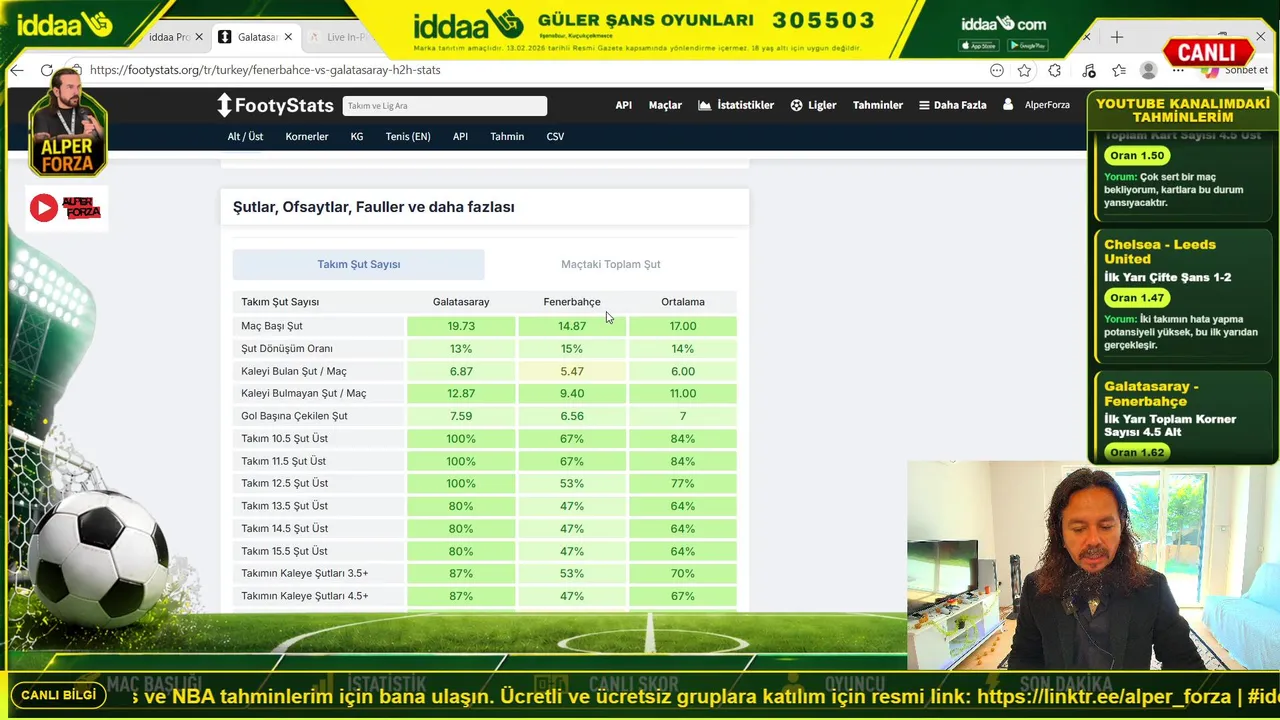Screen dimensions: 1280x720
Task: Click the 'Oran 1.47' badge for Chelsea - Leeds
Action: point(1137,298)
